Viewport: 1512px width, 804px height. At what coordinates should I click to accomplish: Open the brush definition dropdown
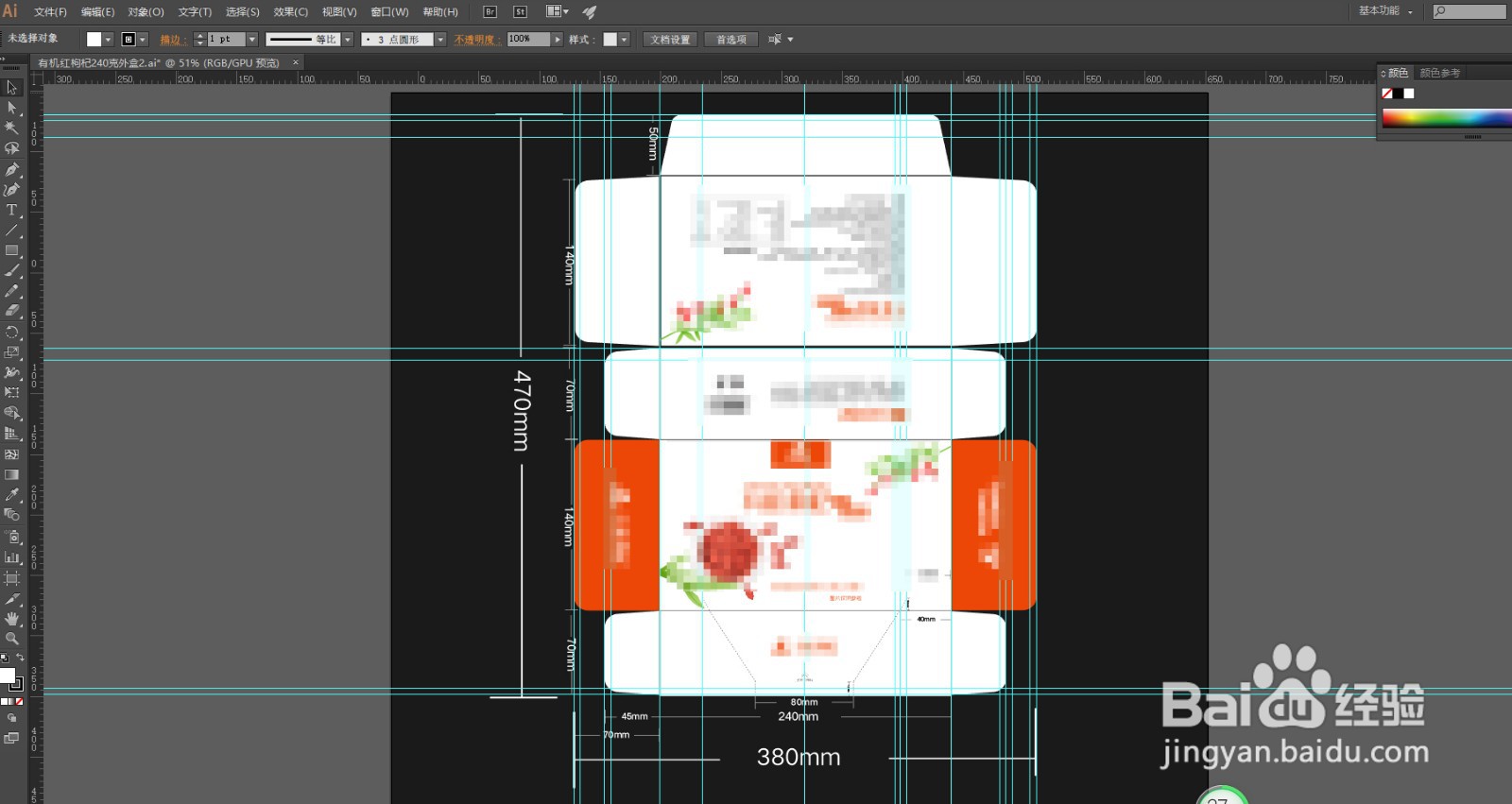[x=440, y=40]
